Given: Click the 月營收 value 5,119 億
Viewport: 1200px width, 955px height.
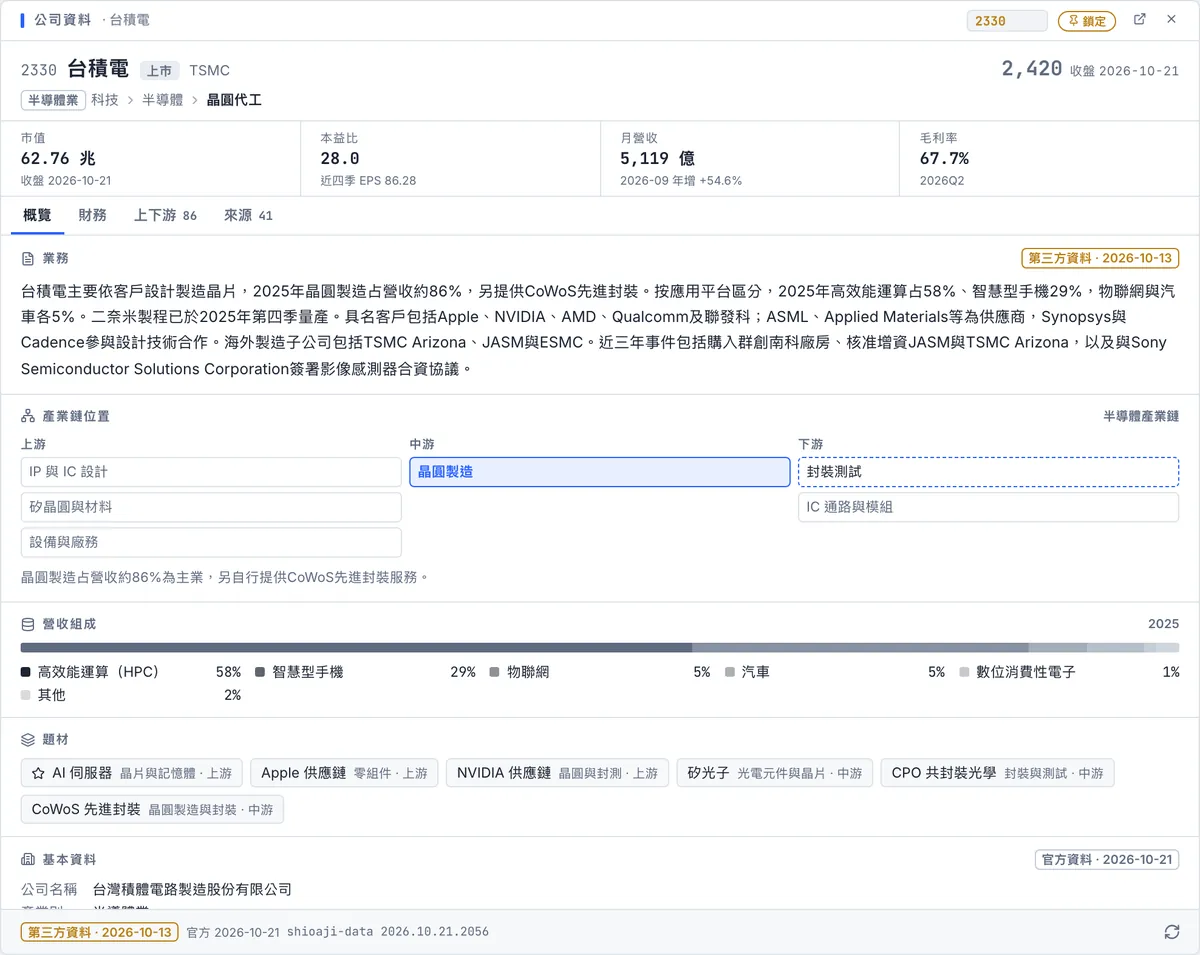Looking at the screenshot, I should (x=657, y=159).
